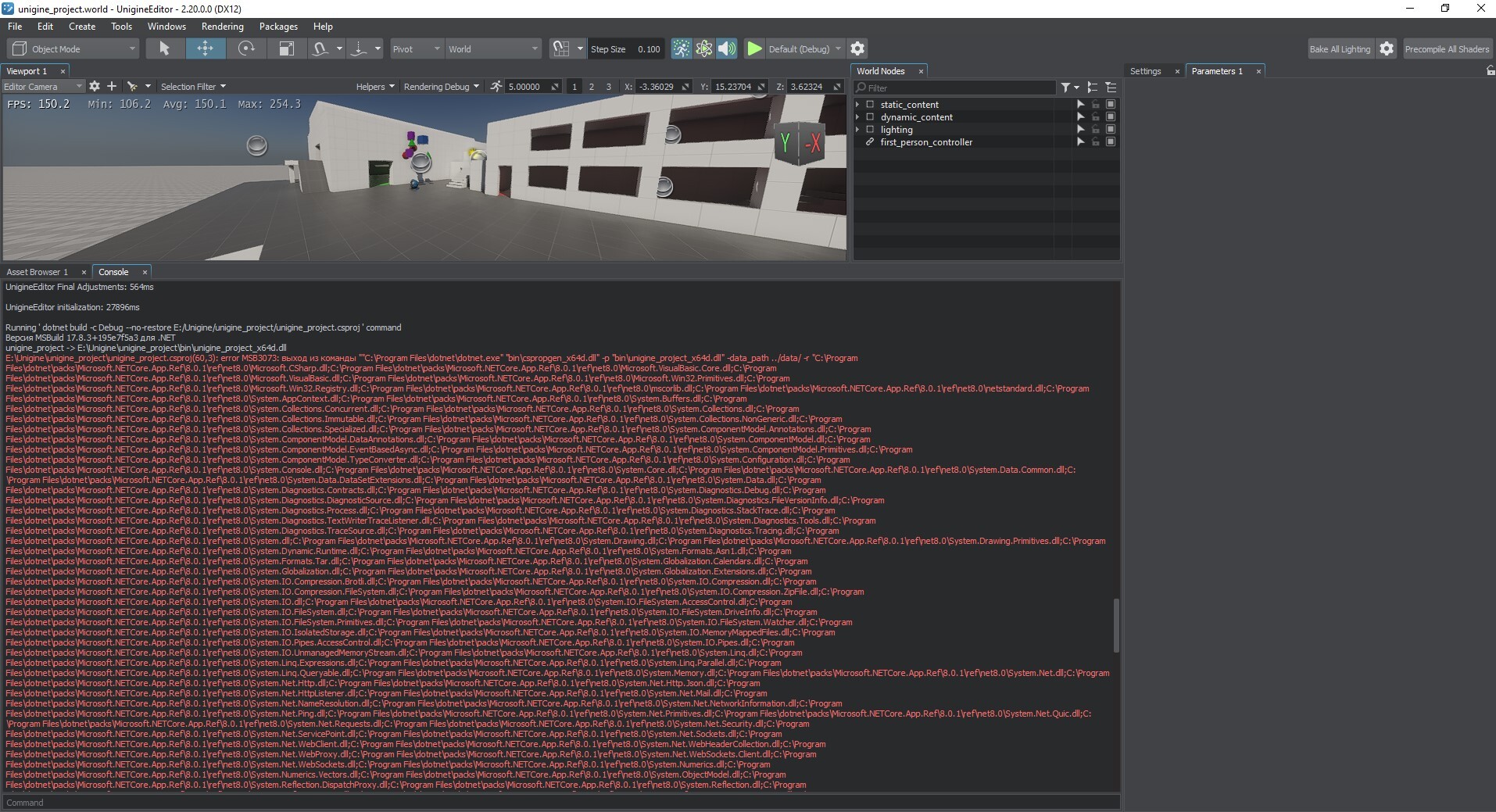Toggle the animation running-figure icon in toolbar
This screenshot has height=812, width=1496.
(682, 48)
